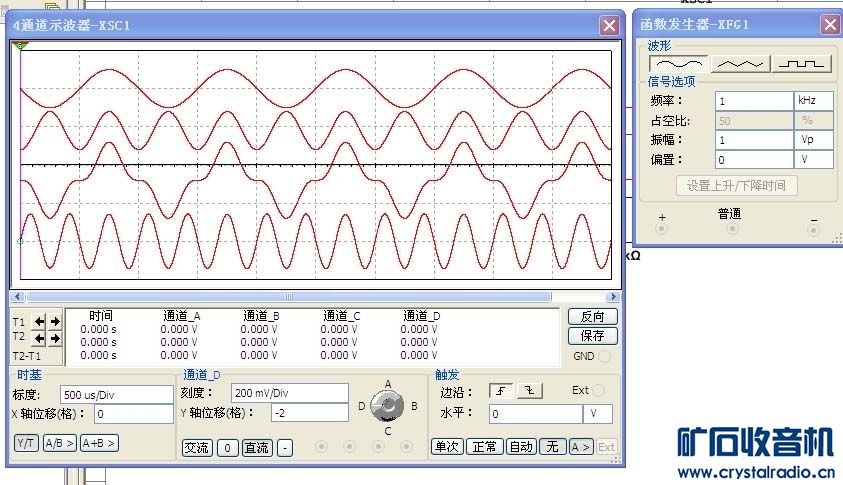
Task: Switch display to Y/T mode
Action: coord(26,443)
